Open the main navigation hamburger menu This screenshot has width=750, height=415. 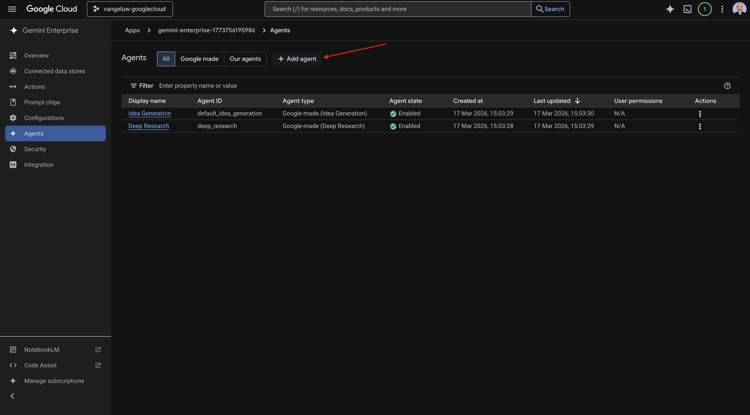coord(12,9)
